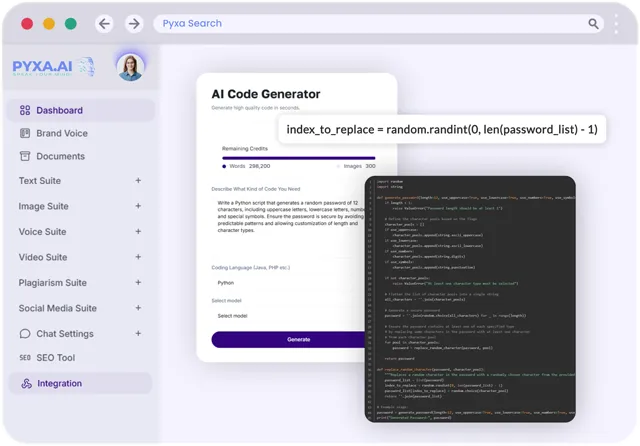Expand Voice Suite with its plus sign

[x=138, y=231]
